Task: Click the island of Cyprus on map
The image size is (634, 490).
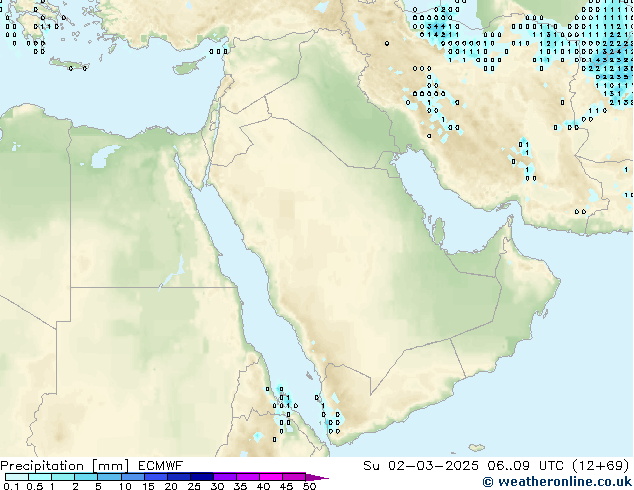Action: click(188, 67)
